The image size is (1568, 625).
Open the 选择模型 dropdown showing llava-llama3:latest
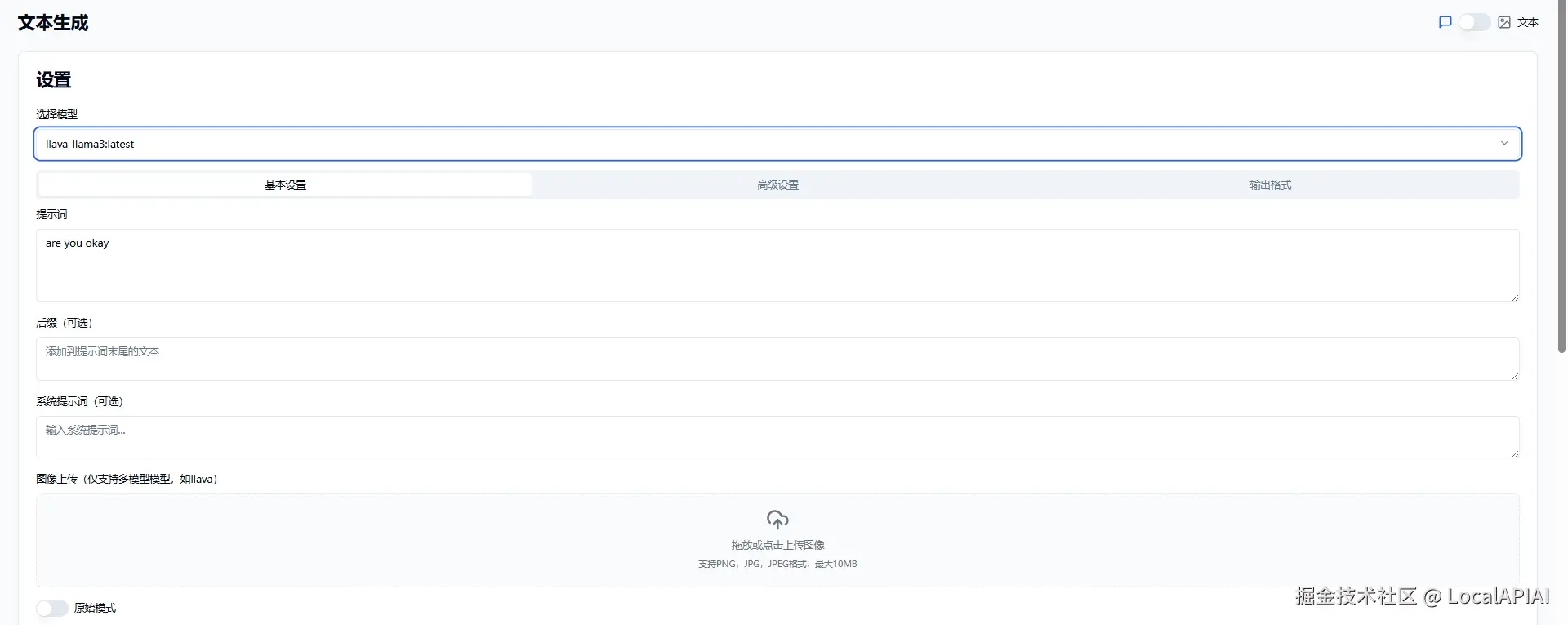click(x=777, y=144)
